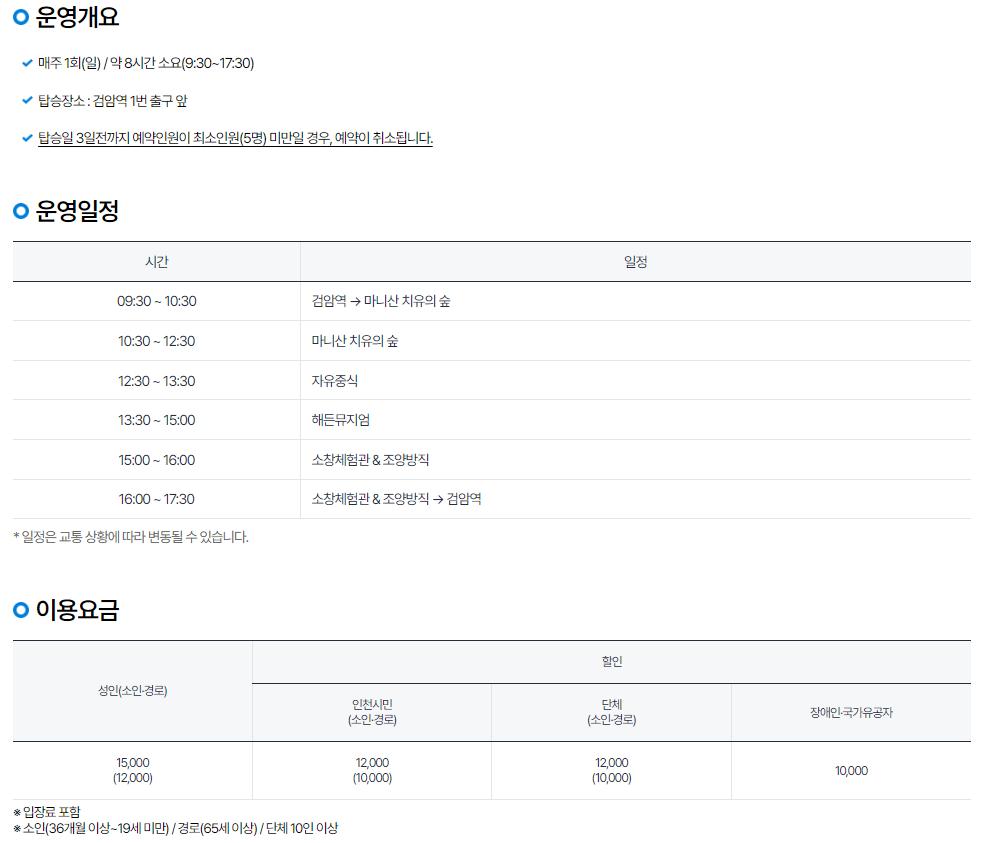Click the blue circle bullet beside 운영개요
Image resolution: width=992 pixels, height=843 pixels.
(21, 17)
